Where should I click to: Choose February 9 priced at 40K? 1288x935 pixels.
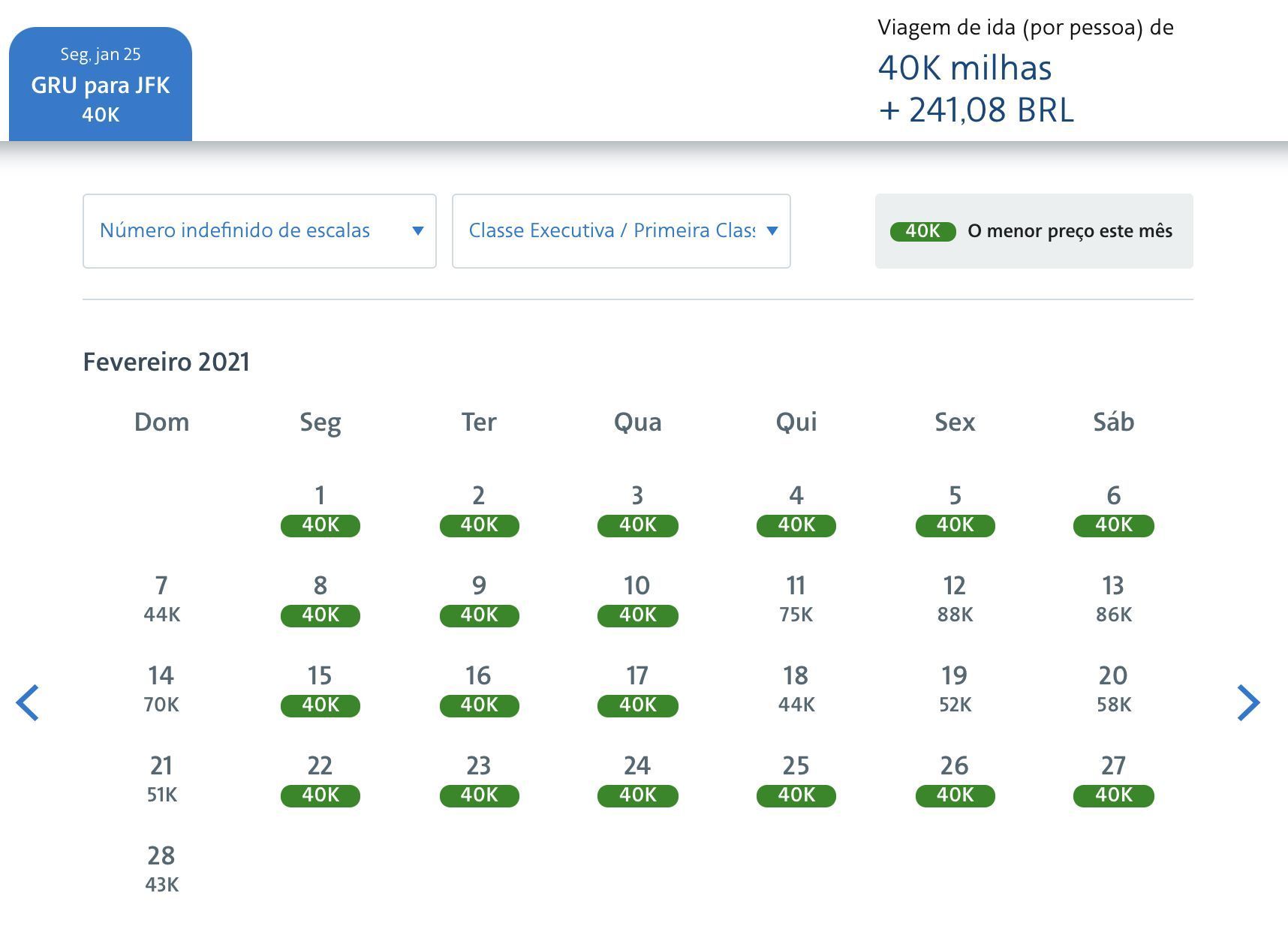point(479,600)
